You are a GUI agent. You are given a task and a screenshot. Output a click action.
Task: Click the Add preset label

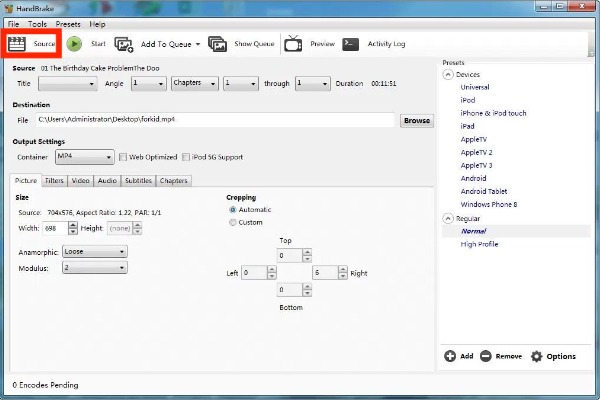(x=466, y=356)
